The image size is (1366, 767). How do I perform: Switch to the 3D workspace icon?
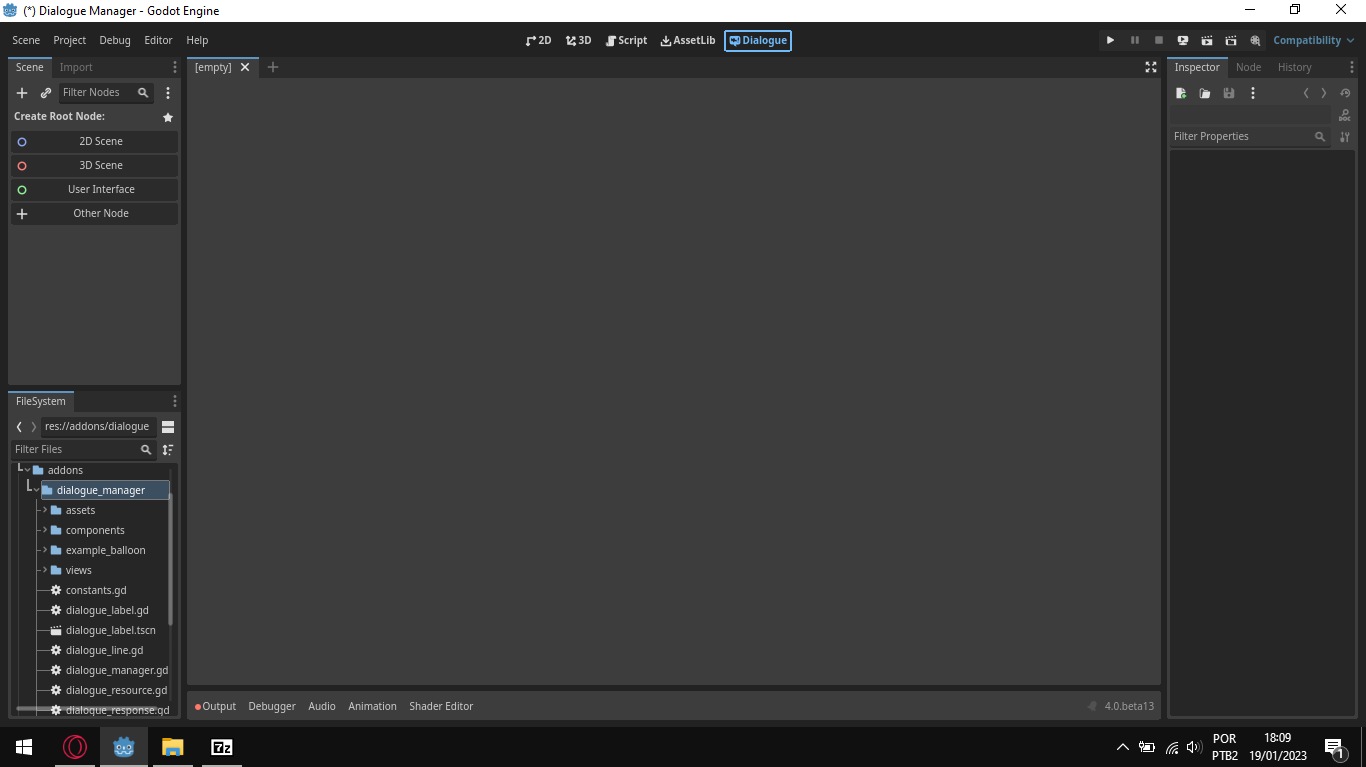[578, 40]
